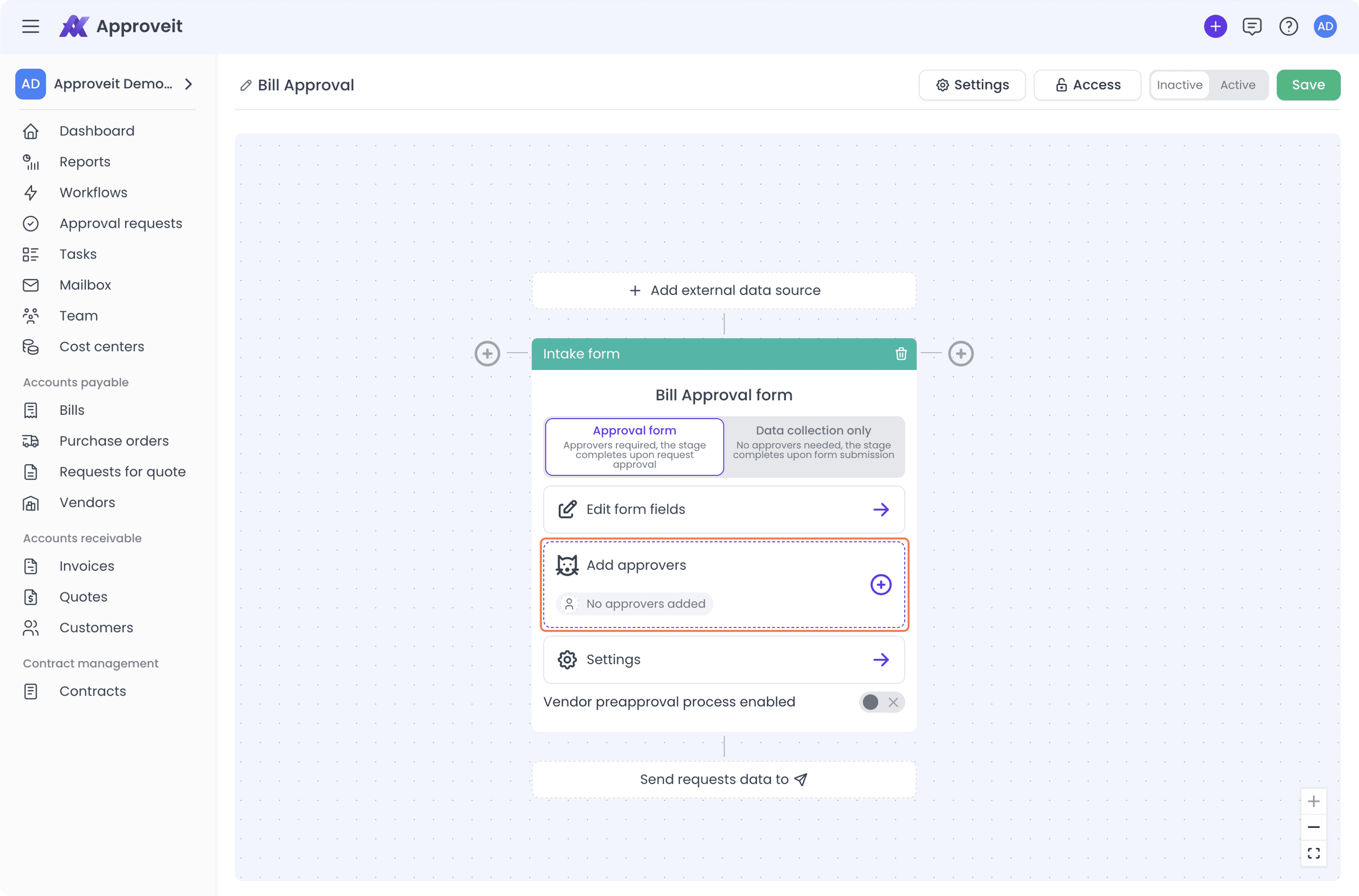Click the Reports chart icon
This screenshot has width=1359, height=896.
[31, 162]
